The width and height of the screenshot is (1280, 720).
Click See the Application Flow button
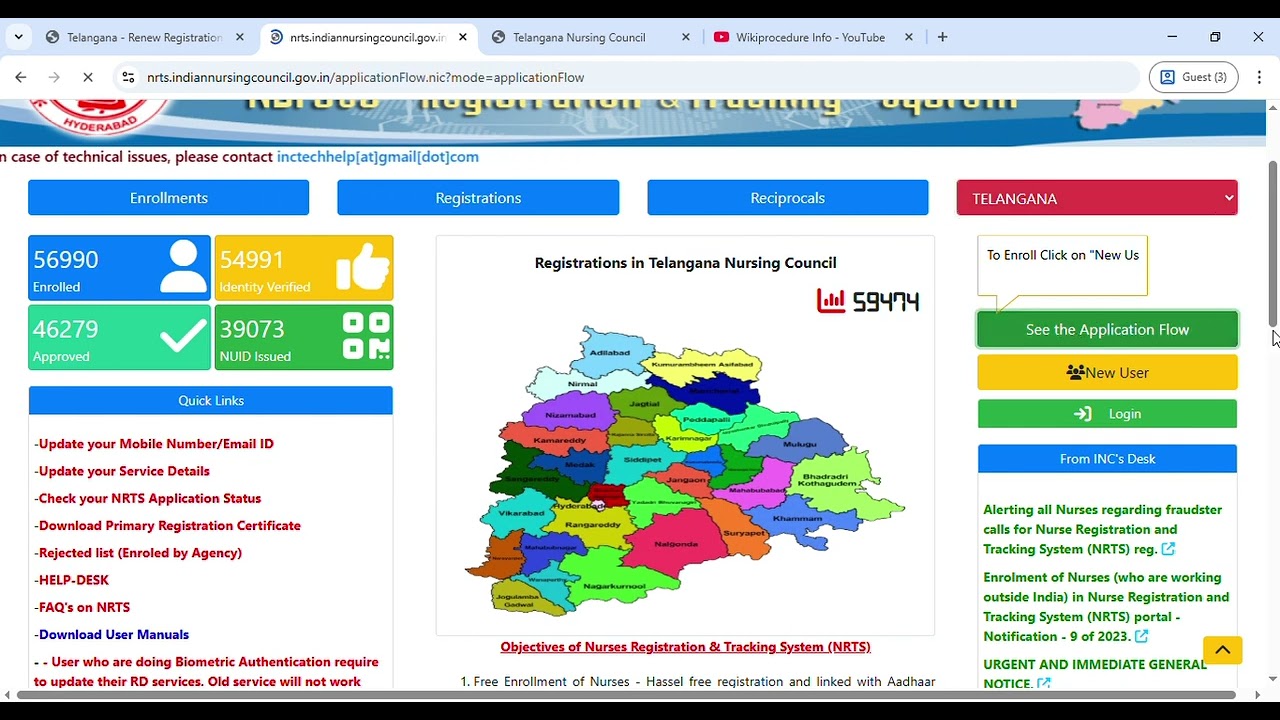pos(1107,329)
